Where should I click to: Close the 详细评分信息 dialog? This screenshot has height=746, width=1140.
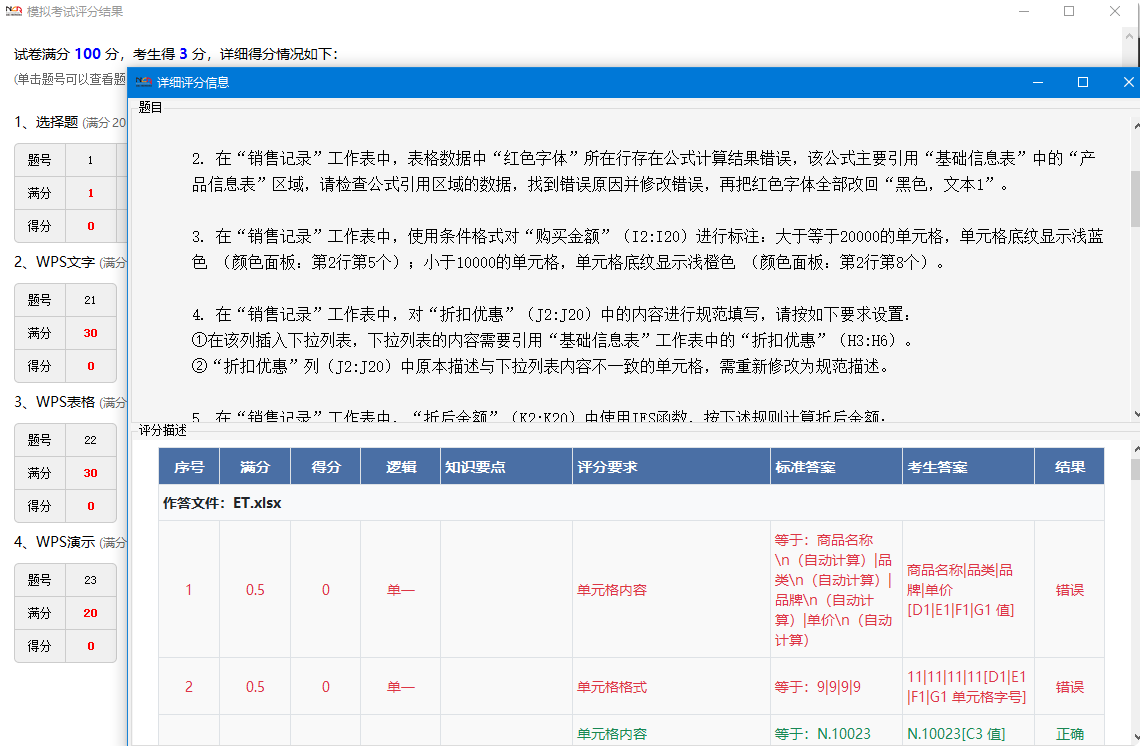pos(1128,82)
